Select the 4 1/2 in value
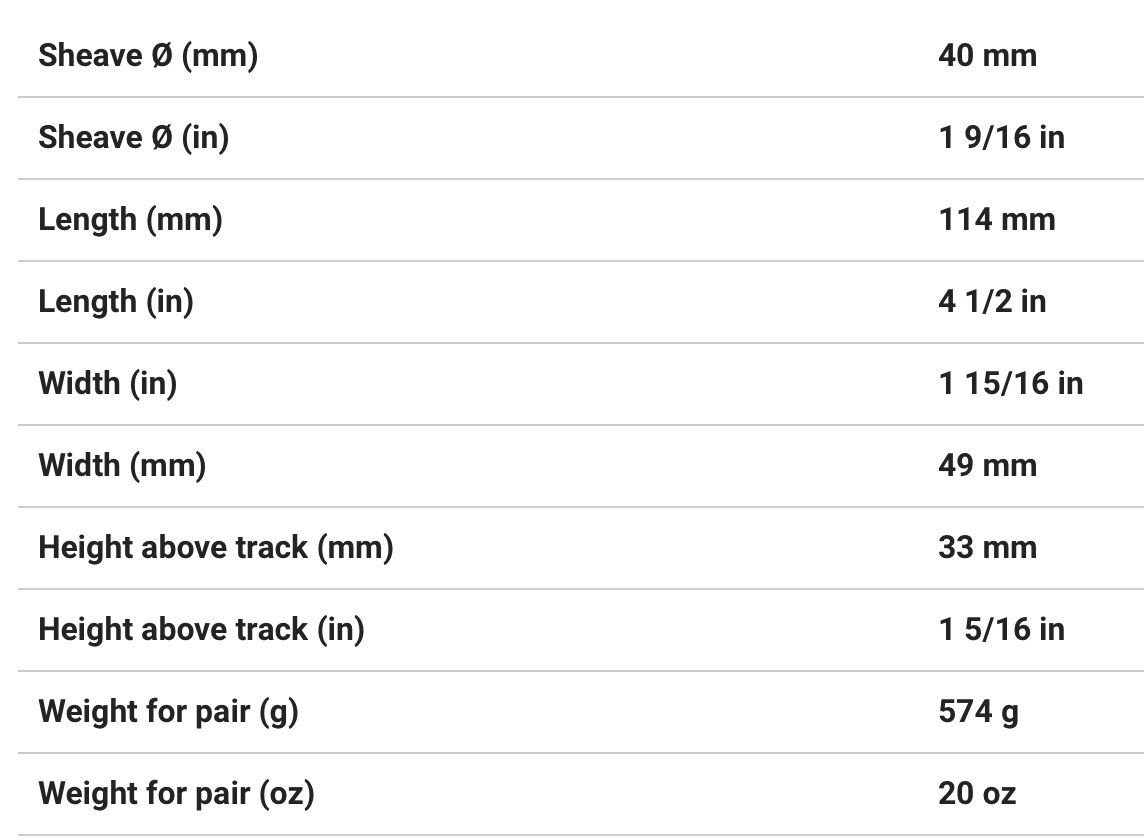This screenshot has width=1144, height=840. click(992, 302)
